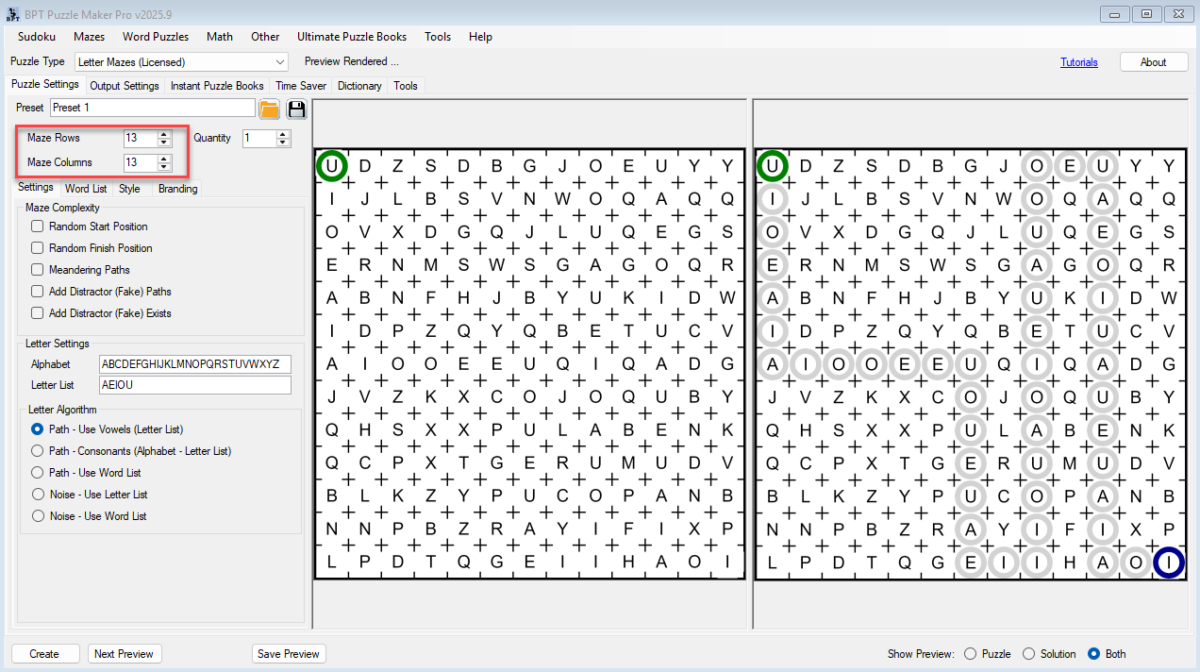The image size is (1200, 672).
Task: Click the Letter List input field
Action: point(195,385)
